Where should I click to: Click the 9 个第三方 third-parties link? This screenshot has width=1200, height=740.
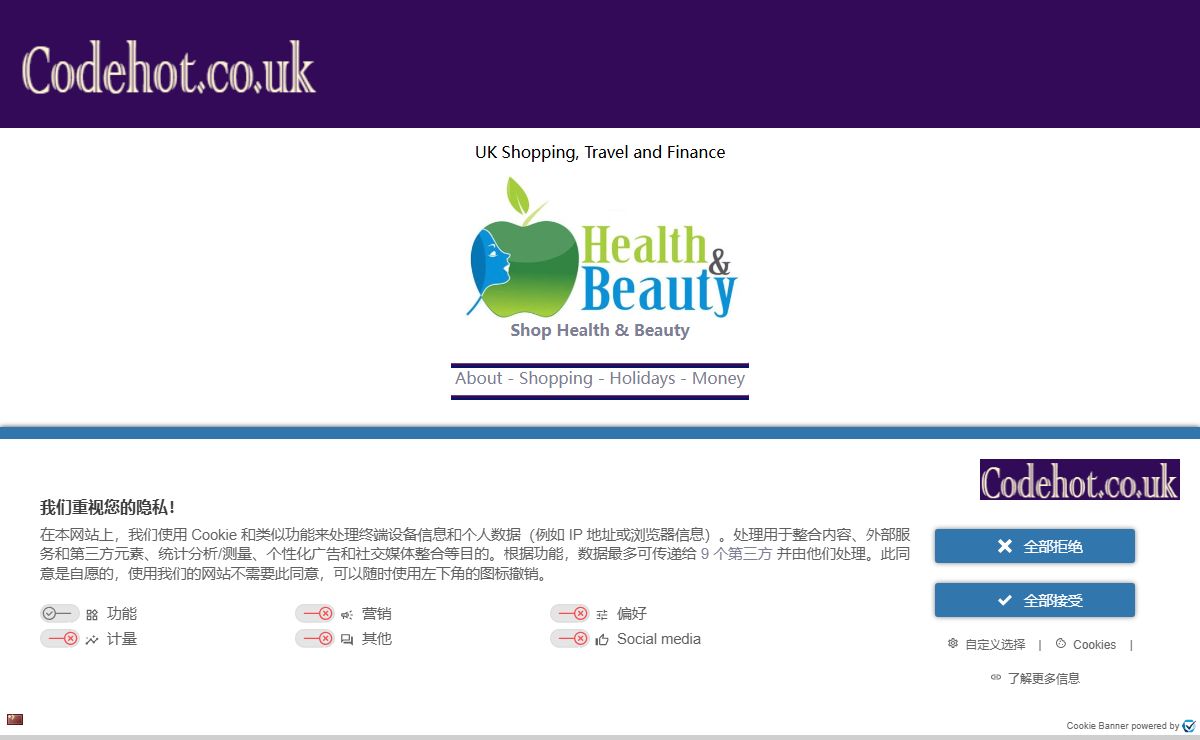[x=736, y=554]
